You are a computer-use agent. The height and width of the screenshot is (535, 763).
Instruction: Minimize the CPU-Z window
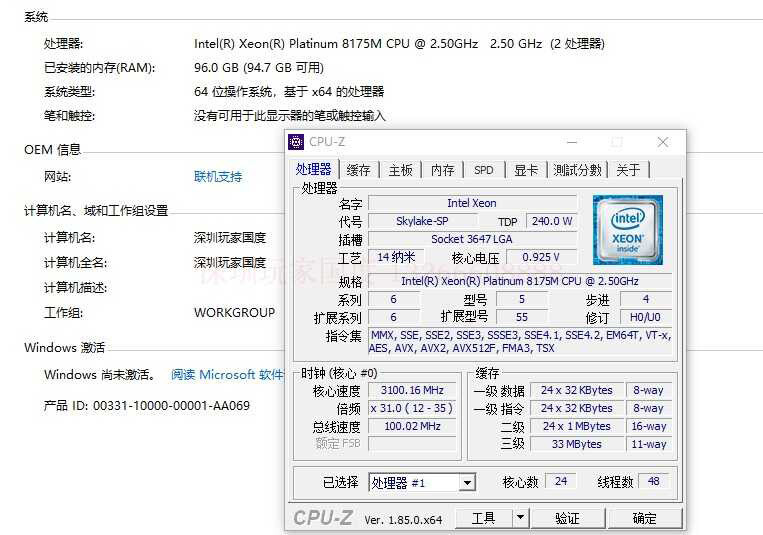[572, 142]
